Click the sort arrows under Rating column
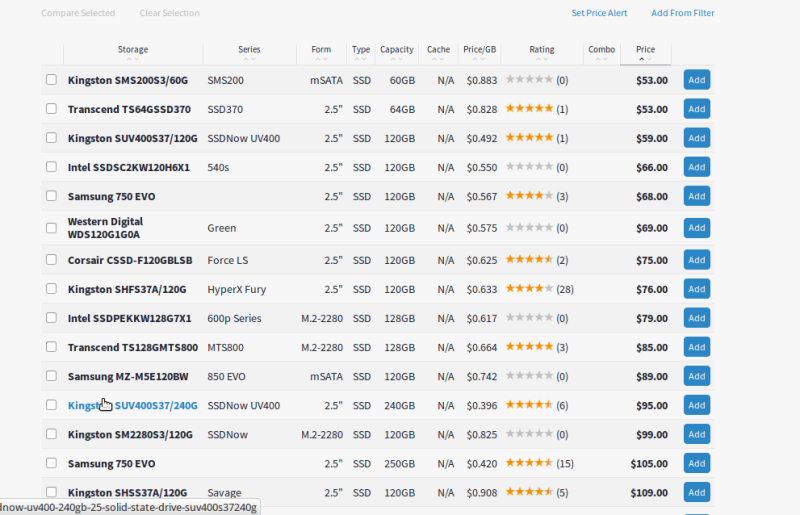Screen dimensions: 800x515 click(541, 59)
